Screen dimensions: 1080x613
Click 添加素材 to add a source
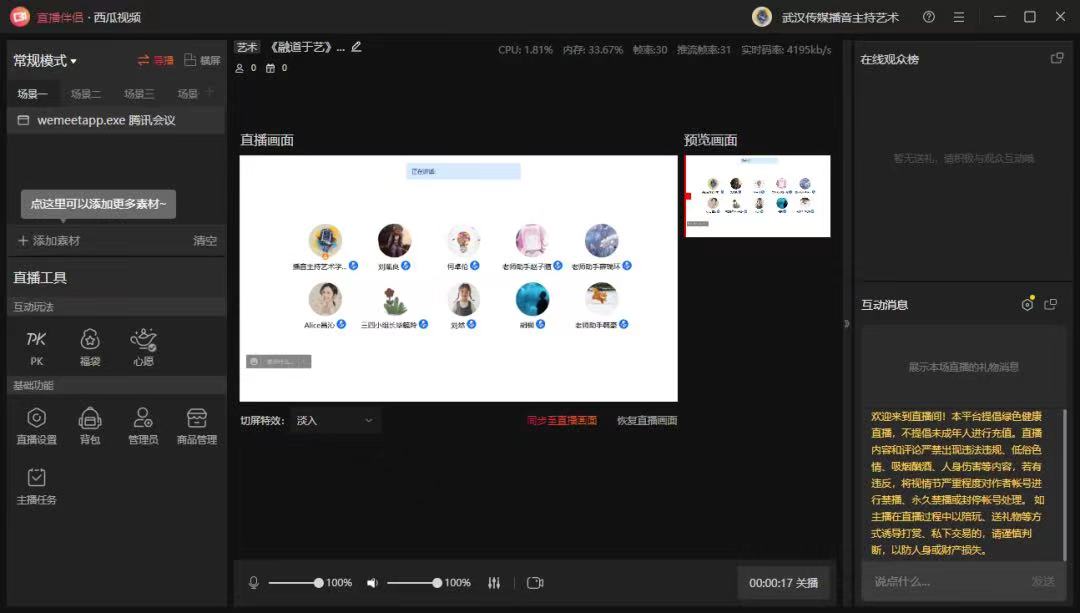[x=49, y=241]
